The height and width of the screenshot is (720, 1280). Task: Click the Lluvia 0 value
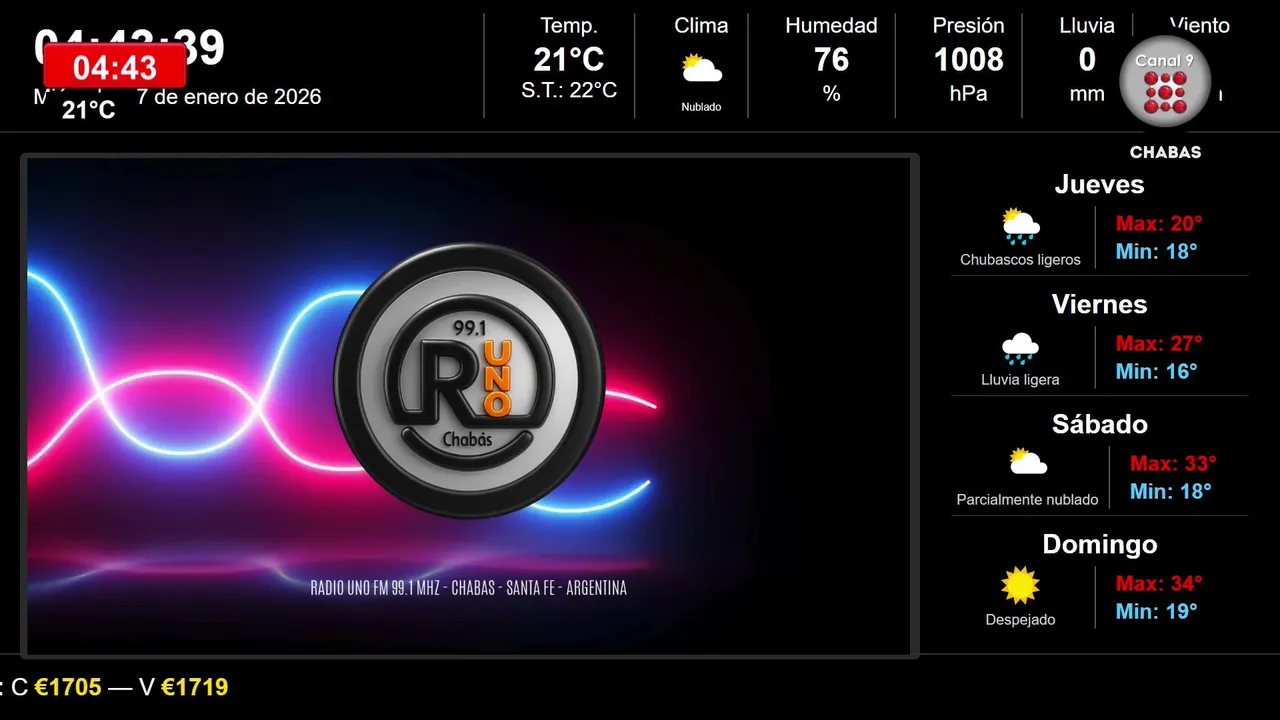1087,60
